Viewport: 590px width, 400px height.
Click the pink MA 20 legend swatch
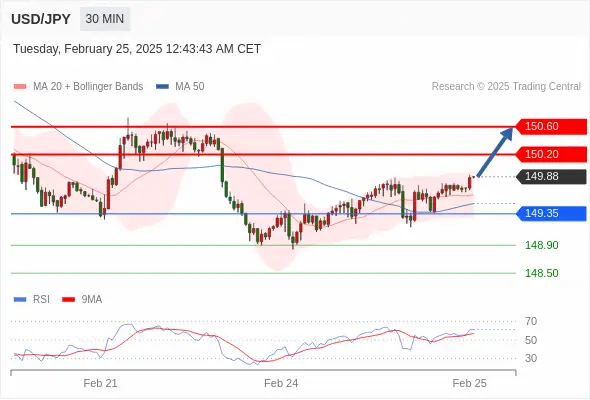point(20,87)
